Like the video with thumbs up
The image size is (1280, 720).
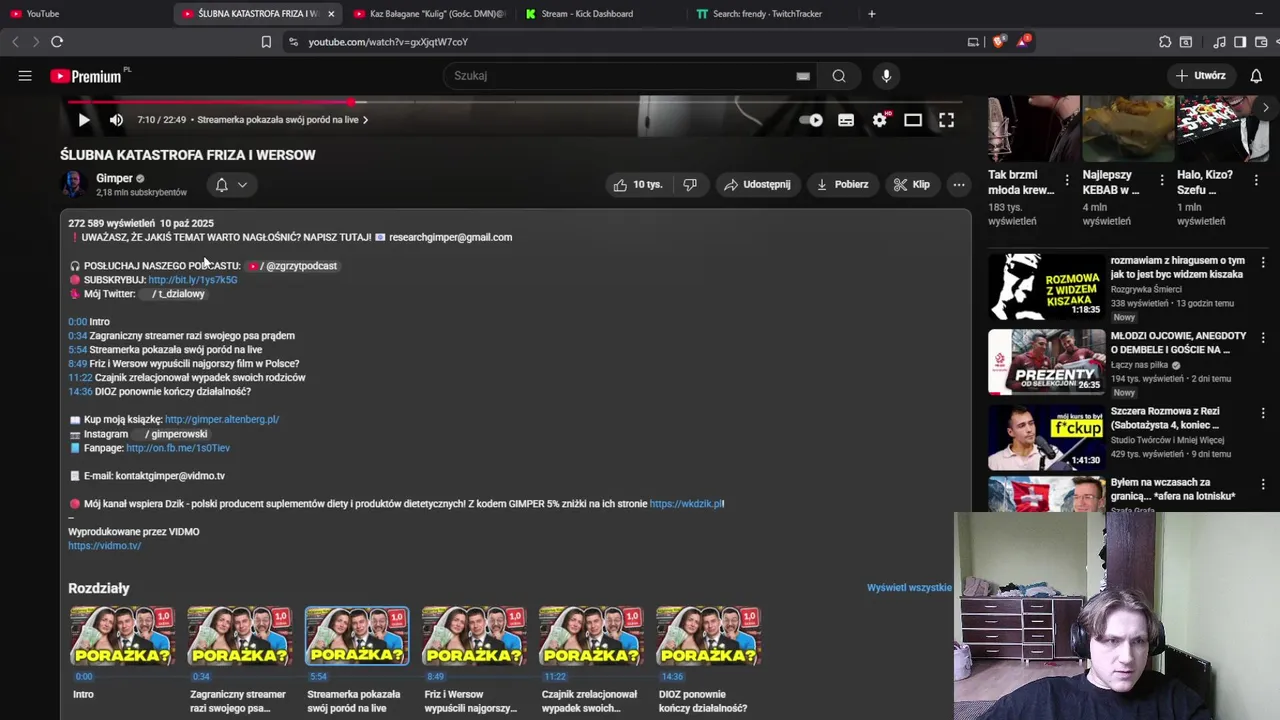coord(637,184)
